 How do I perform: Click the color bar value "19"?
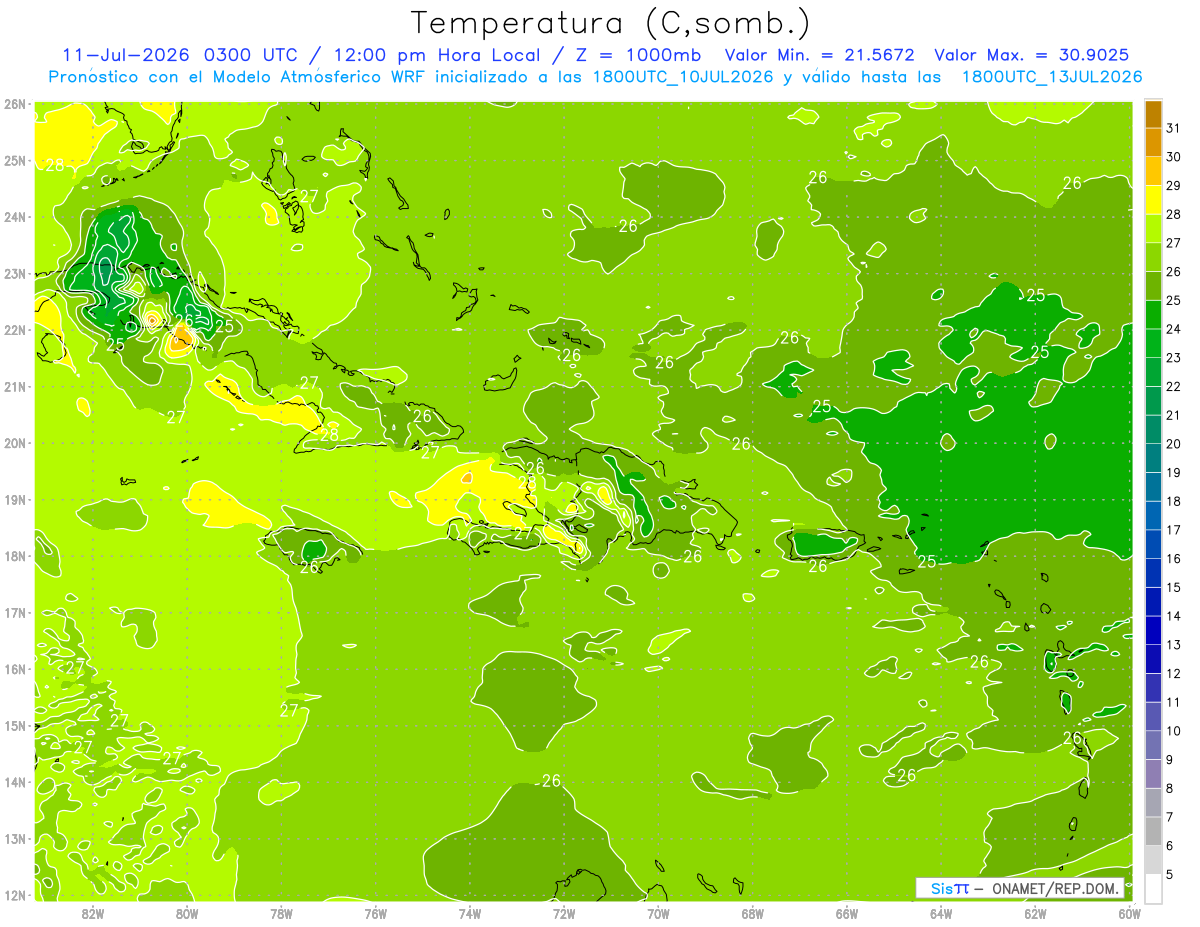click(1173, 473)
